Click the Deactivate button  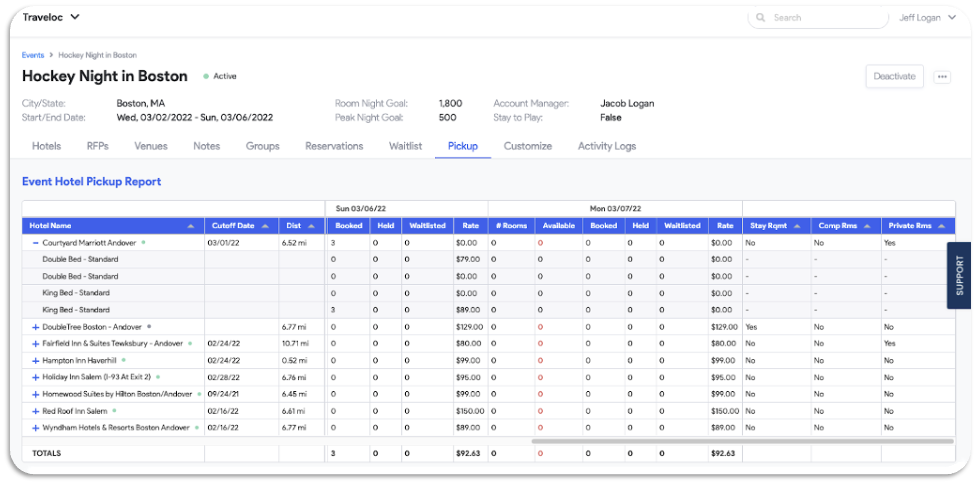894,77
